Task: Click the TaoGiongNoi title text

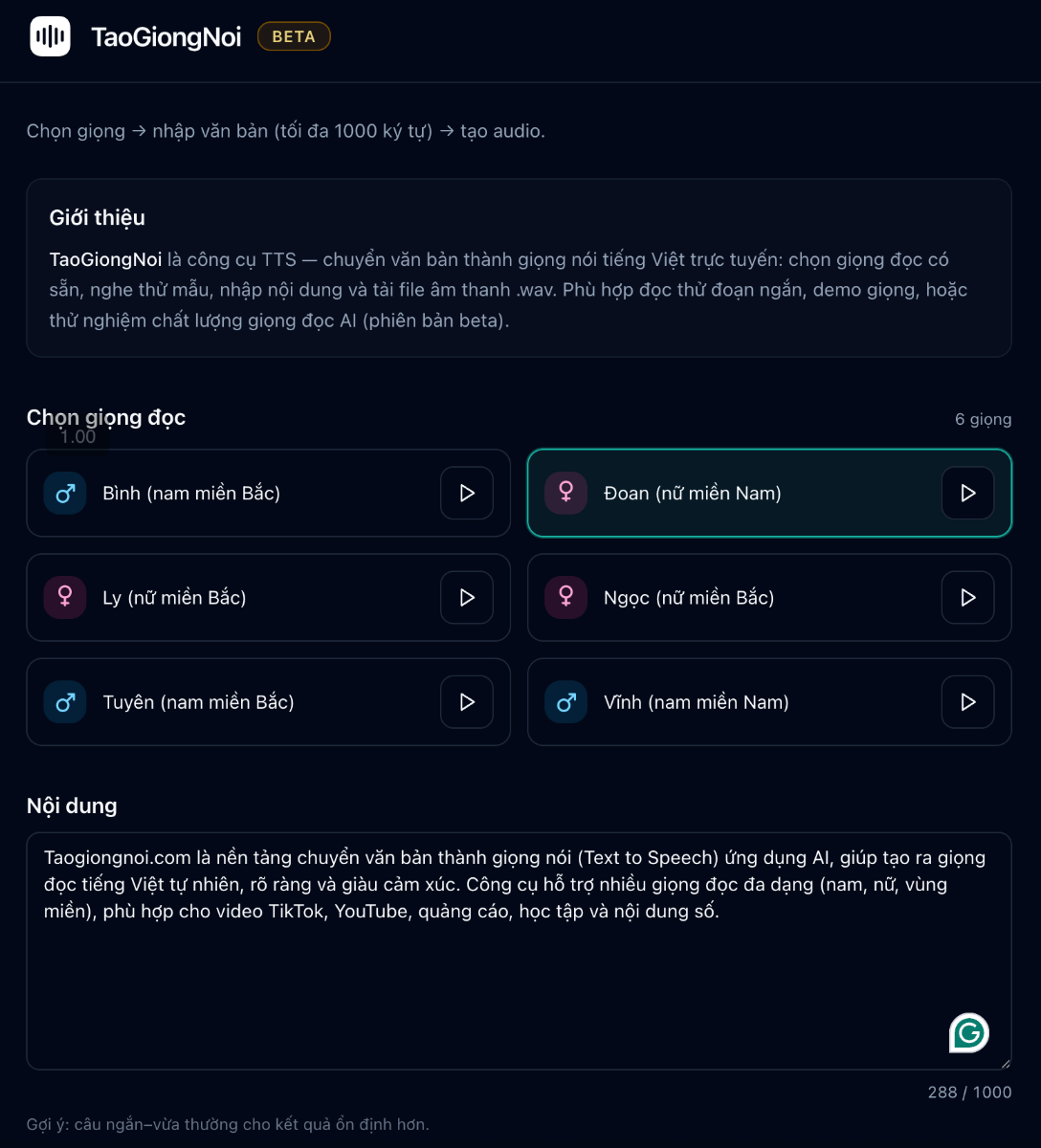Action: (x=166, y=36)
